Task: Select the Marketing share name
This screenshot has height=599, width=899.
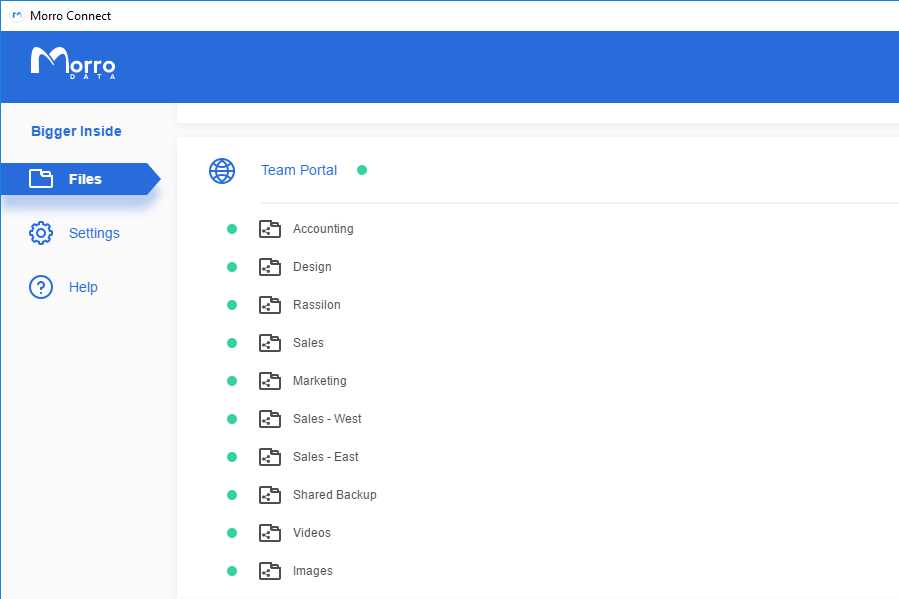Action: 320,381
